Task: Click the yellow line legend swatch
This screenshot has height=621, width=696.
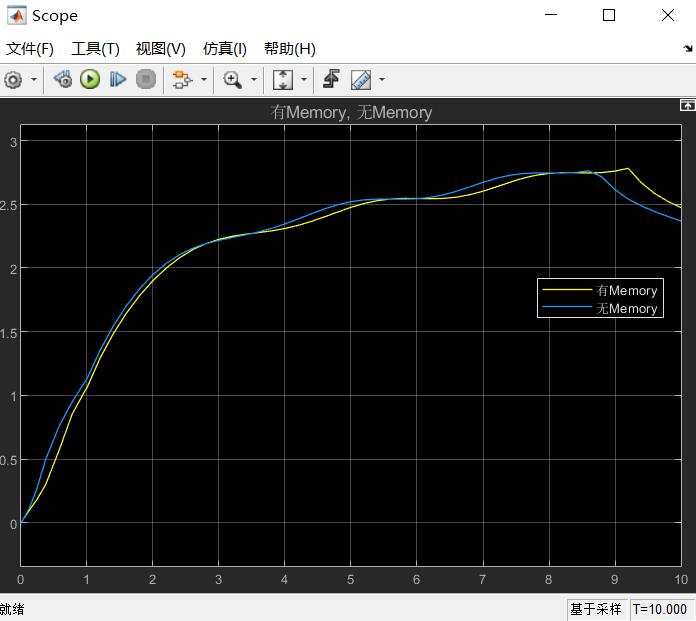Action: coord(567,290)
